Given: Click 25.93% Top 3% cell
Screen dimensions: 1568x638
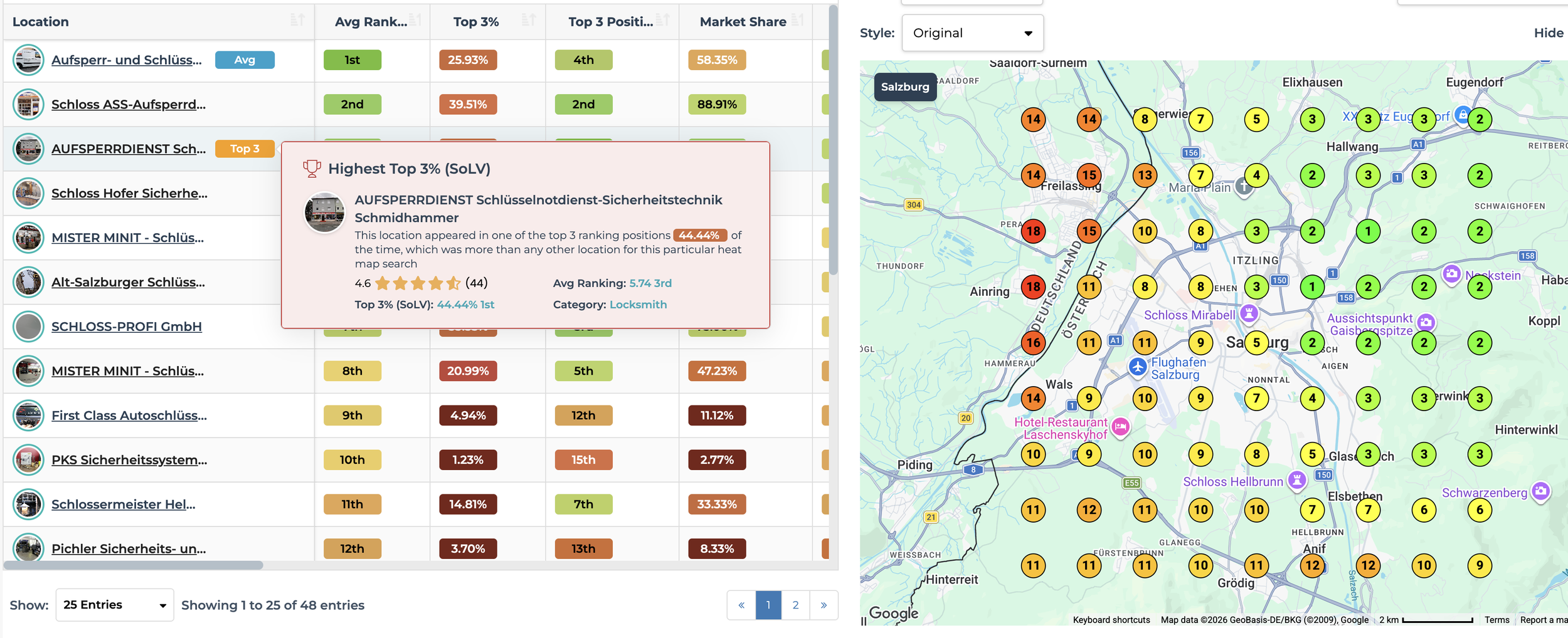Looking at the screenshot, I should pyautogui.click(x=468, y=60).
